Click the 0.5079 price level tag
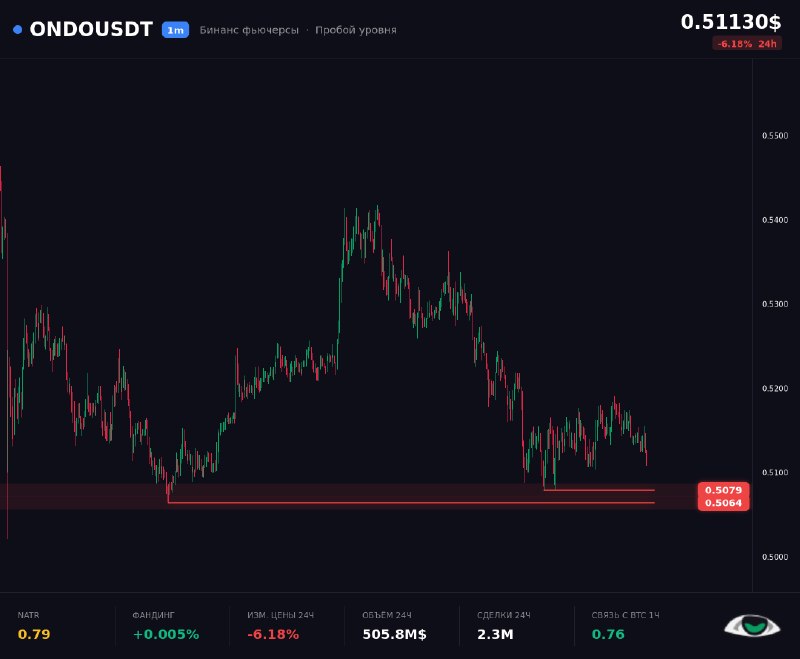This screenshot has height=659, width=800. click(723, 490)
